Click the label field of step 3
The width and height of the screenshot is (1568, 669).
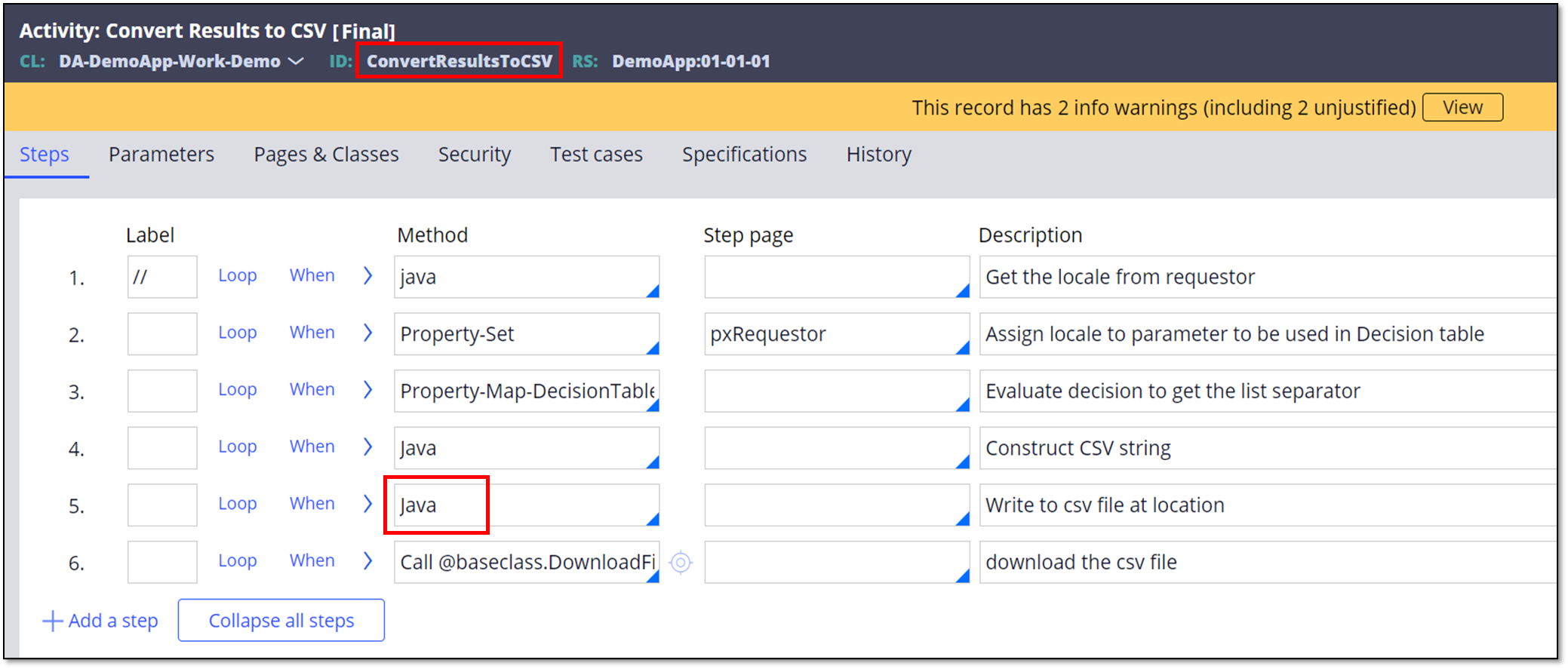(162, 391)
